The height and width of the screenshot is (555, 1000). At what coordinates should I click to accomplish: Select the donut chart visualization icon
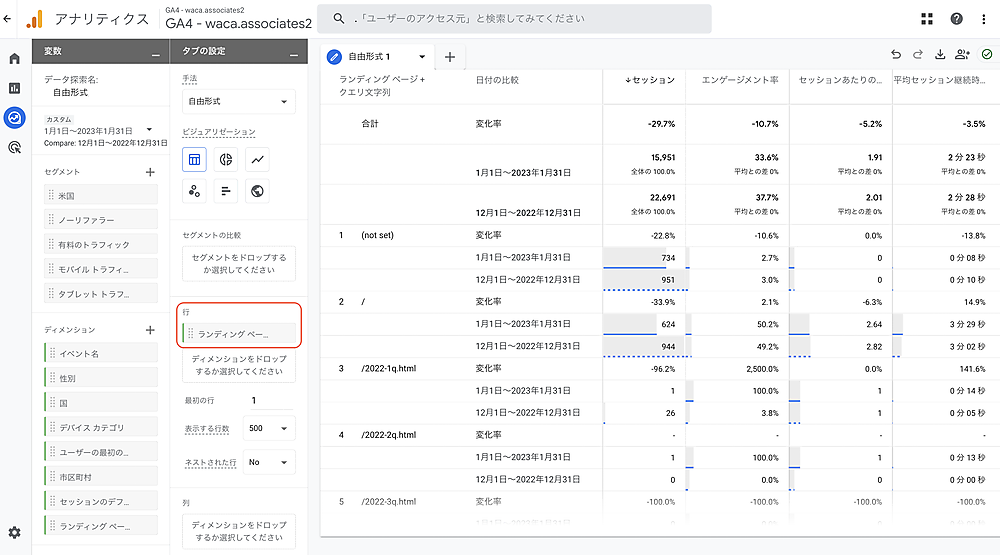226,159
